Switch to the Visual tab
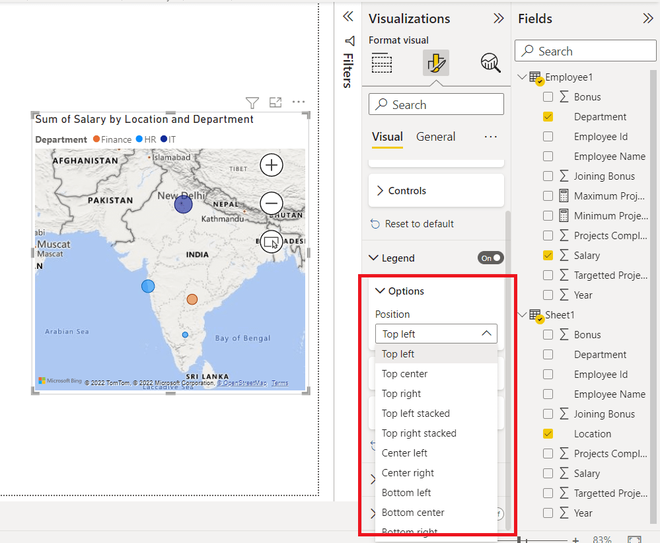This screenshot has height=543, width=660. [387, 137]
